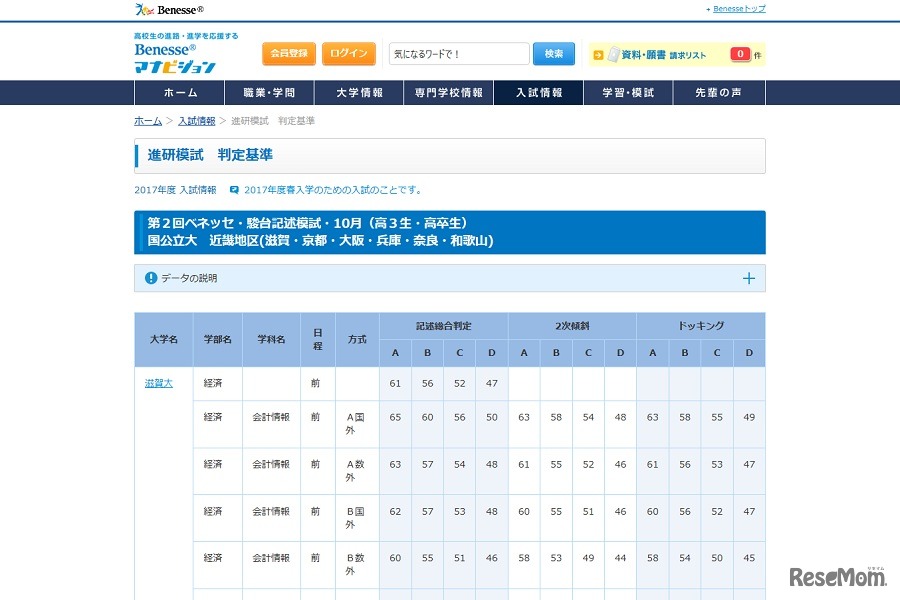This screenshot has width=900, height=600.
Task: Click the search keyword input field
Action: pos(459,54)
